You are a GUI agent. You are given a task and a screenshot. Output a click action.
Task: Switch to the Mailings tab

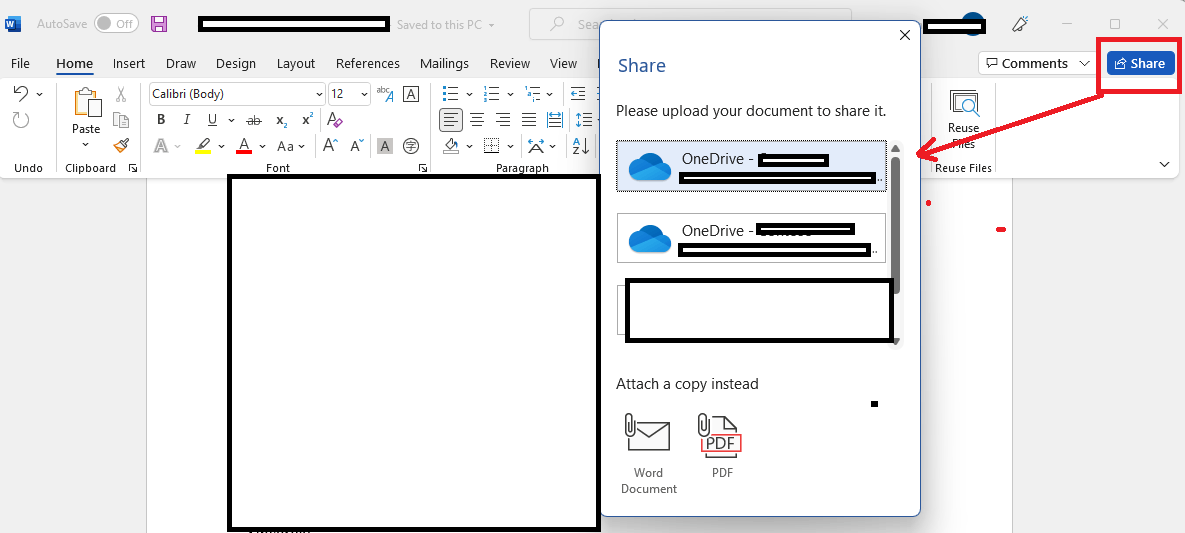(444, 64)
